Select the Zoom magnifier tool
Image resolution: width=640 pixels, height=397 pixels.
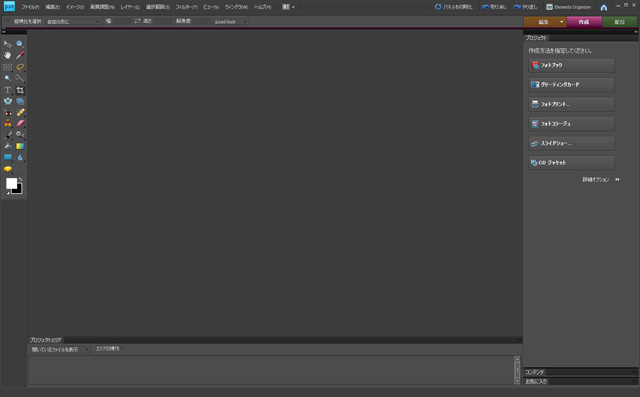click(x=20, y=44)
